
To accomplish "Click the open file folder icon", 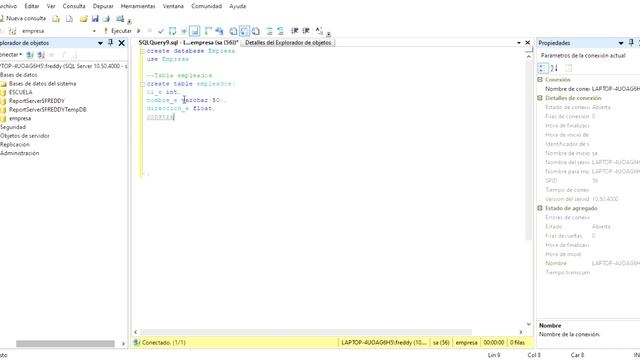I will pyautogui.click(x=84, y=19).
